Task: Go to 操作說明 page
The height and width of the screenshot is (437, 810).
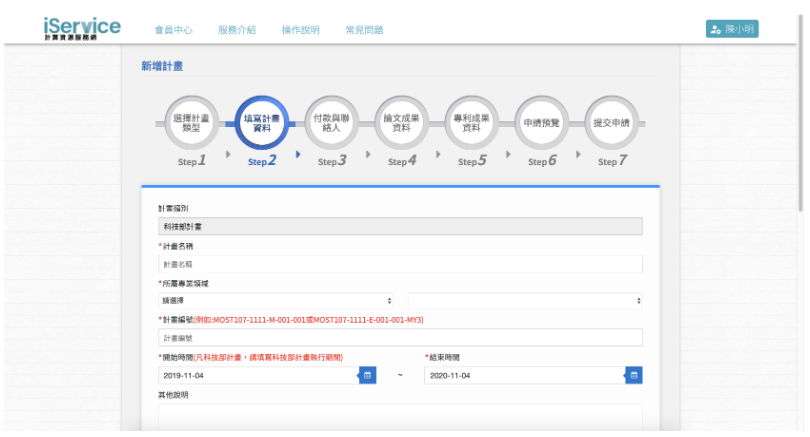Action: click(300, 30)
